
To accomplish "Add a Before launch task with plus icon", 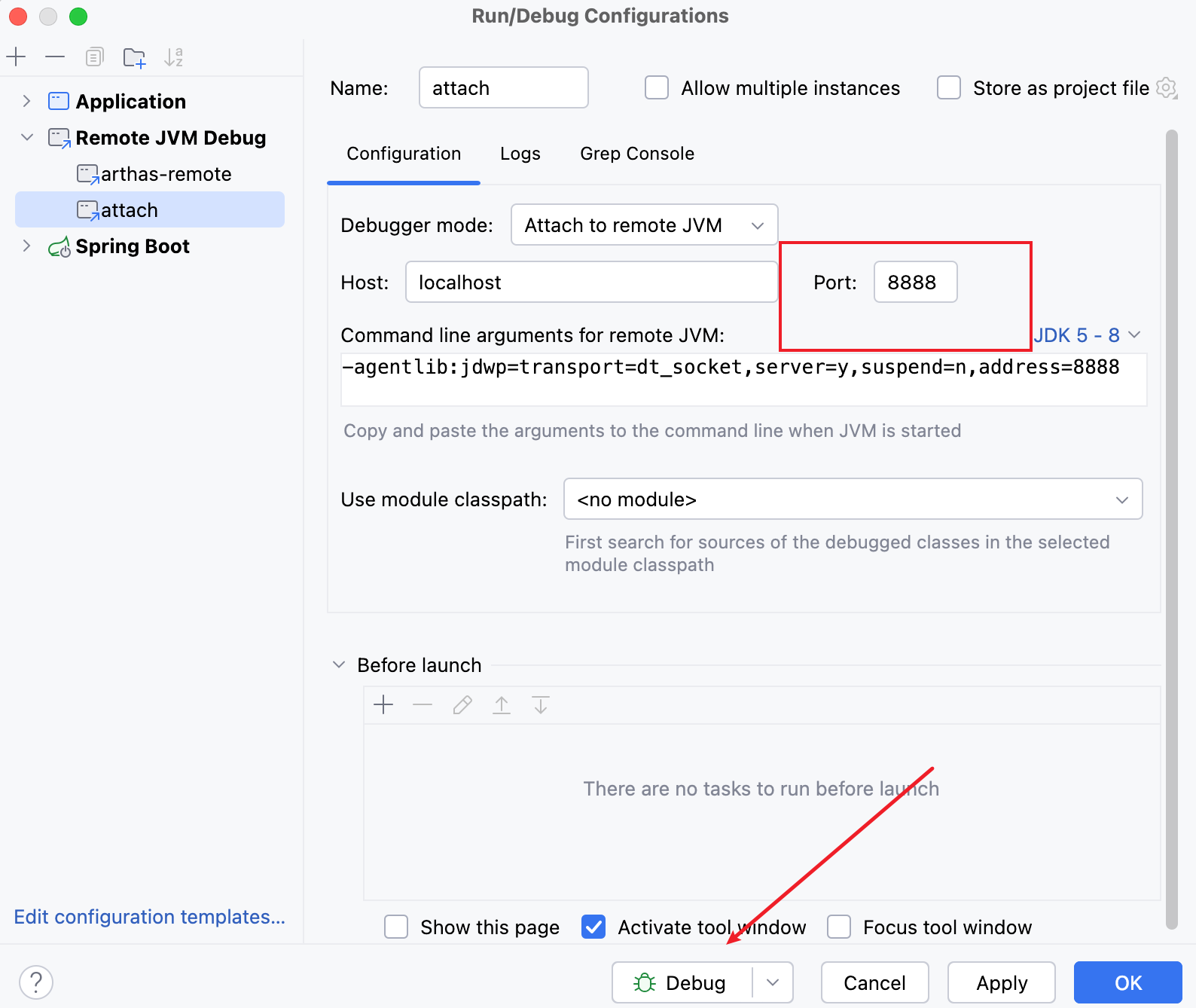I will pyautogui.click(x=383, y=704).
